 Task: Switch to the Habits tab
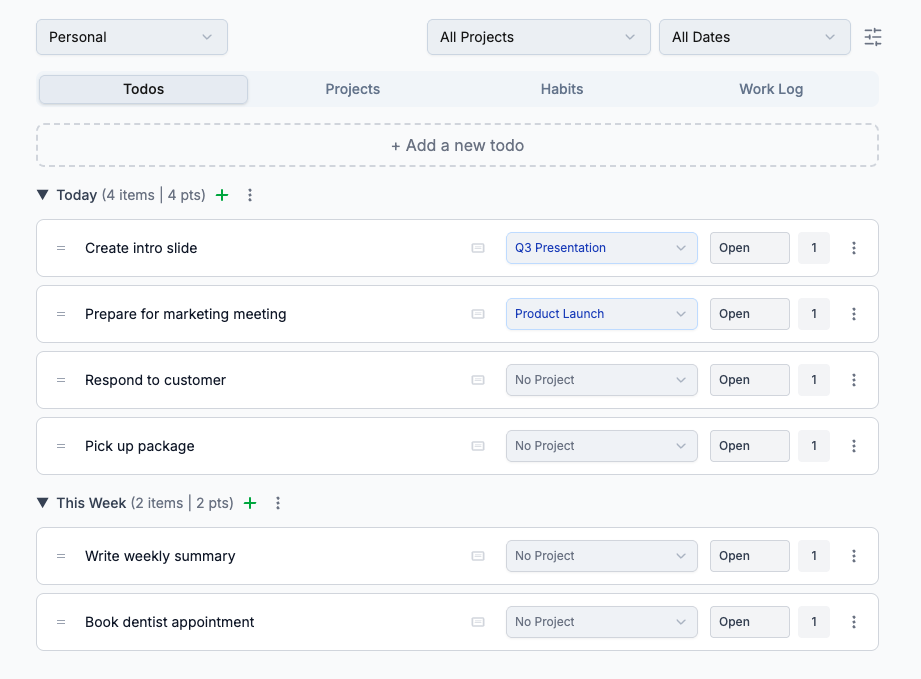point(562,89)
